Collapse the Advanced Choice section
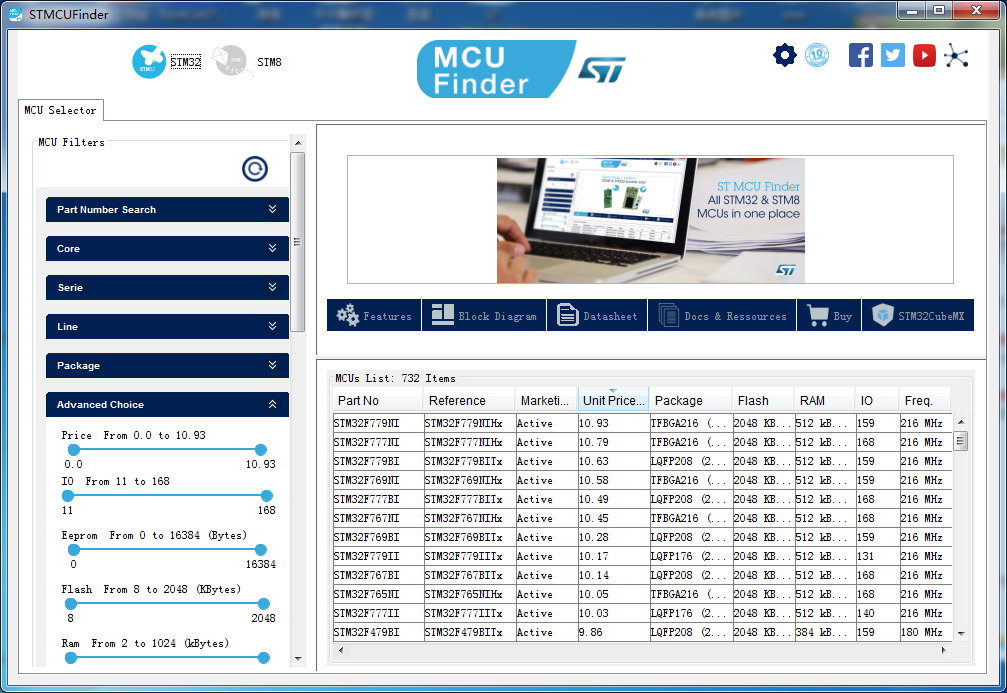Image resolution: width=1007 pixels, height=693 pixels. click(x=167, y=405)
